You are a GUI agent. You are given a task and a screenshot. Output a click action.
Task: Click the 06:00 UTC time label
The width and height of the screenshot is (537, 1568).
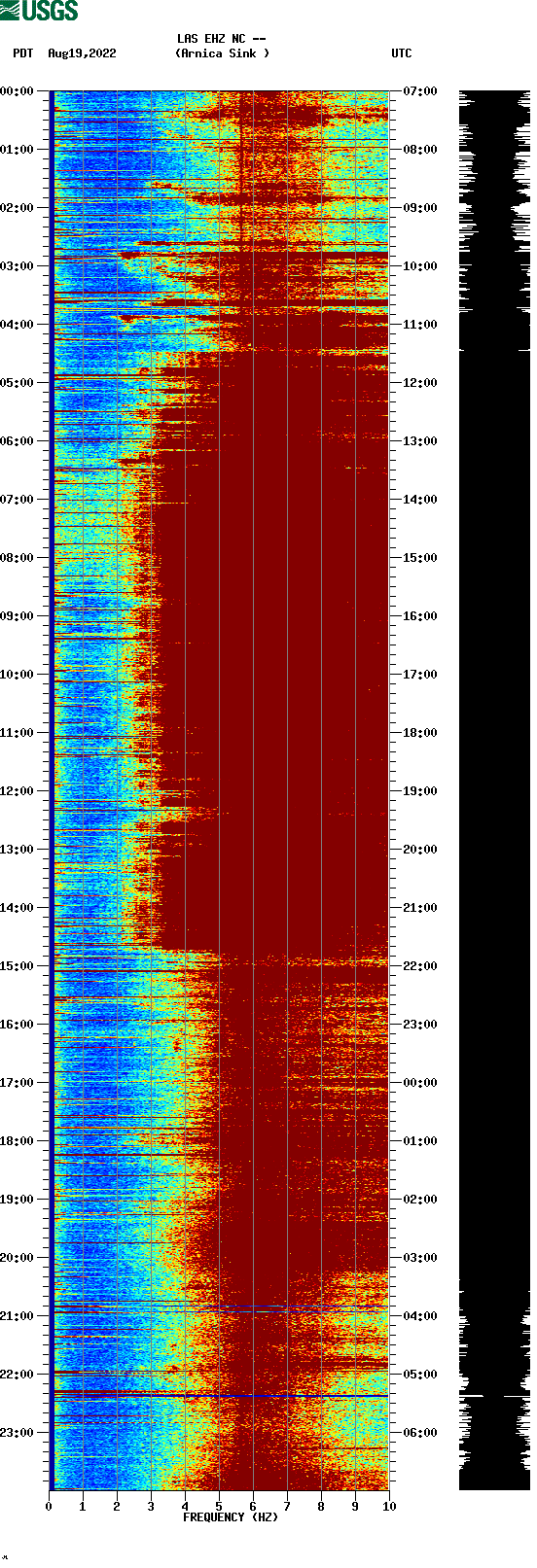point(419,1433)
